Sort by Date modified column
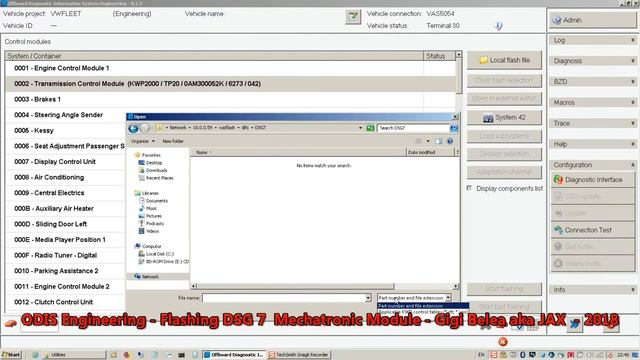Viewport: 640px width, 360px height. 430,152
